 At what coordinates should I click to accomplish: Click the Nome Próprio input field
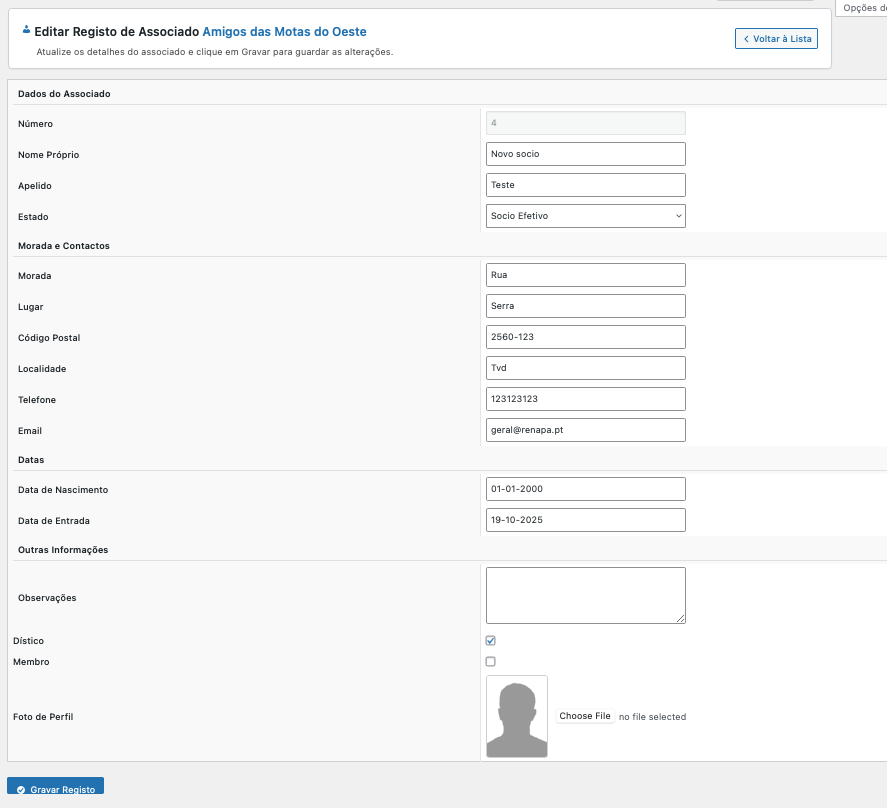click(x=585, y=154)
